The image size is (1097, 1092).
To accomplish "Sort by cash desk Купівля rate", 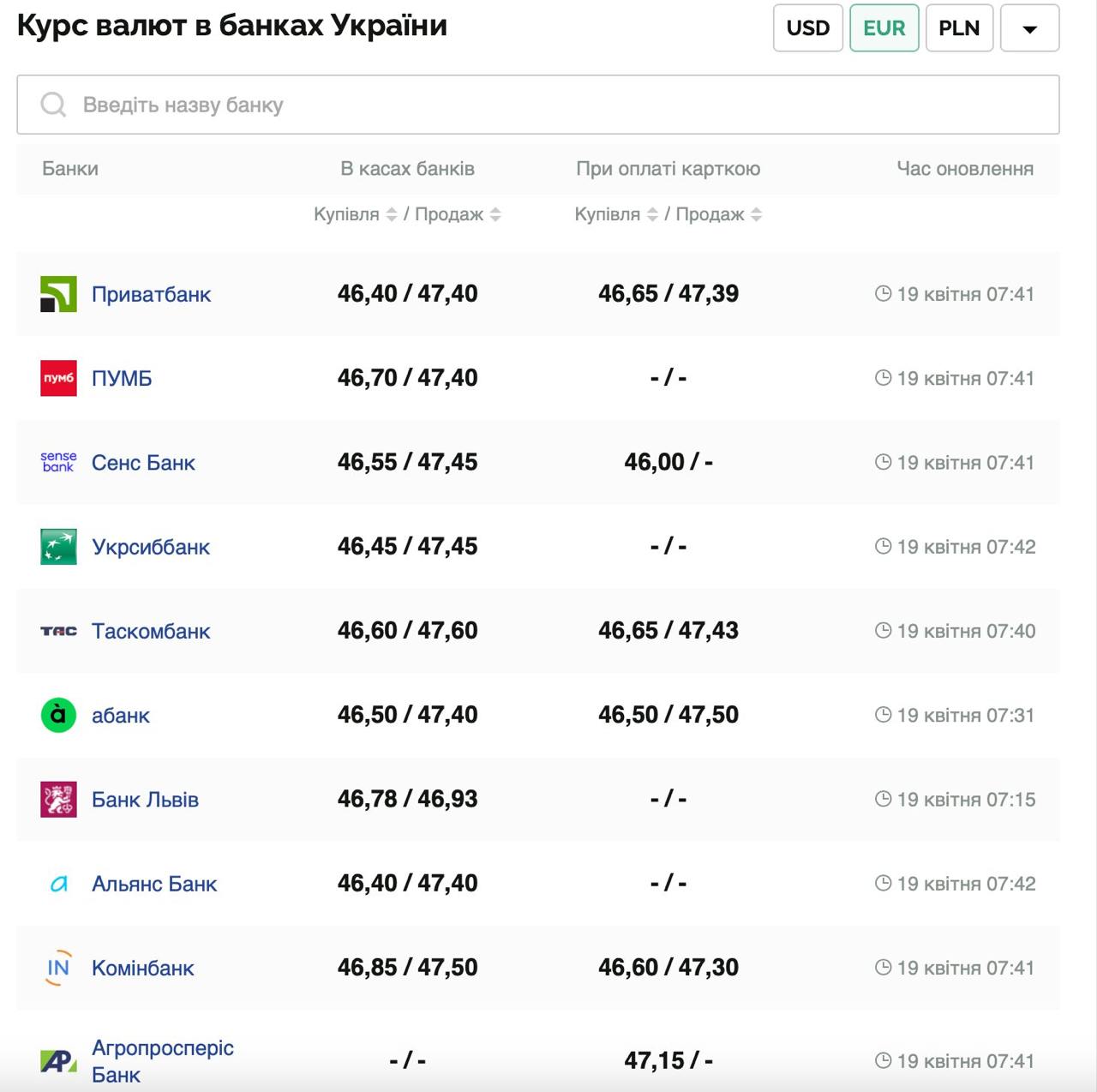I will [391, 214].
